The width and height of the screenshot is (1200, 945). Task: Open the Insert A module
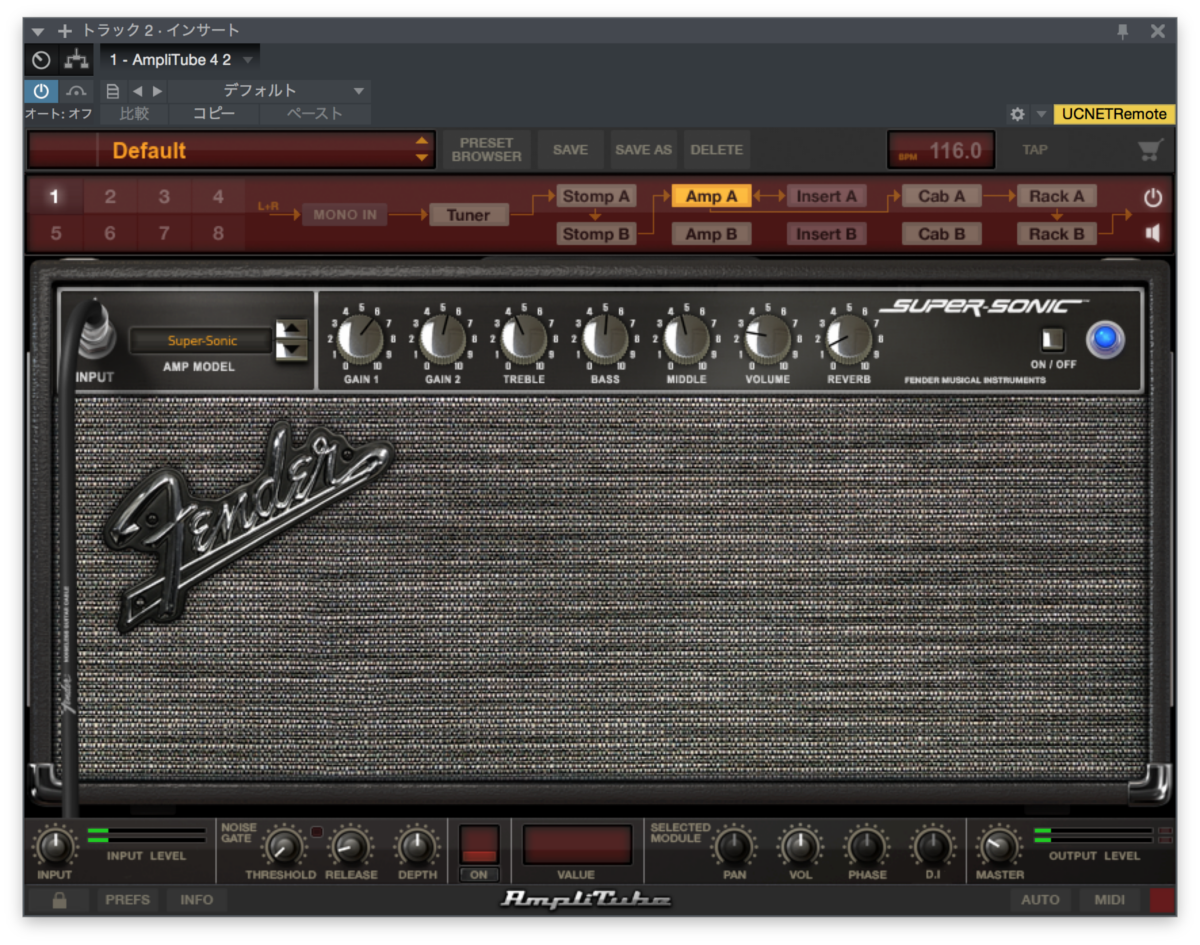coord(826,196)
